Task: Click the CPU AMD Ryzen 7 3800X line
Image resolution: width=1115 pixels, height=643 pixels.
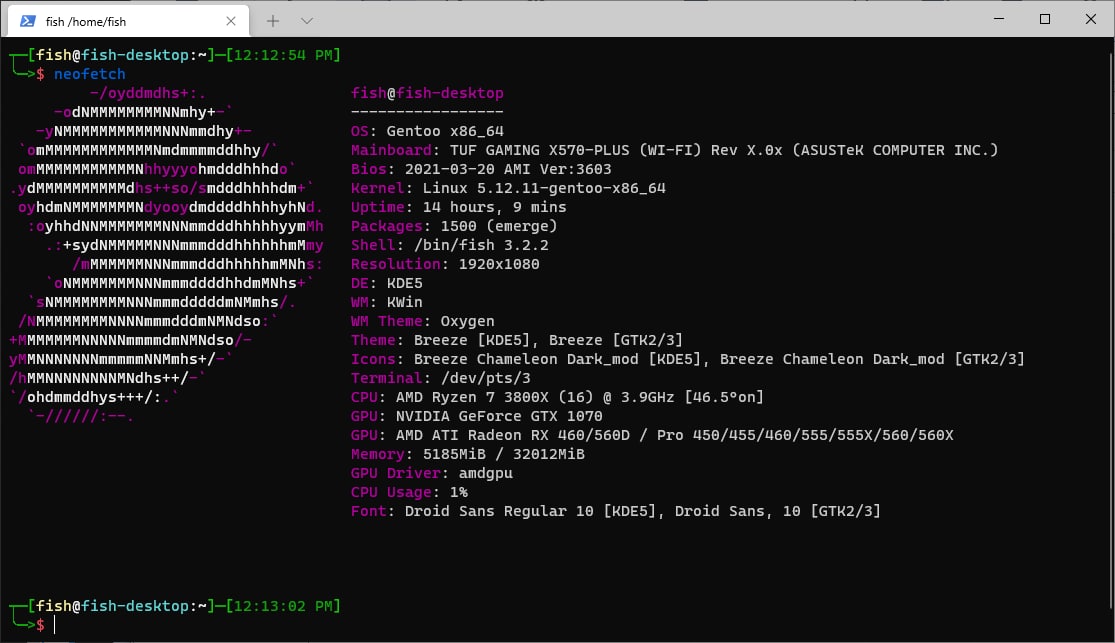Action: pos(557,397)
